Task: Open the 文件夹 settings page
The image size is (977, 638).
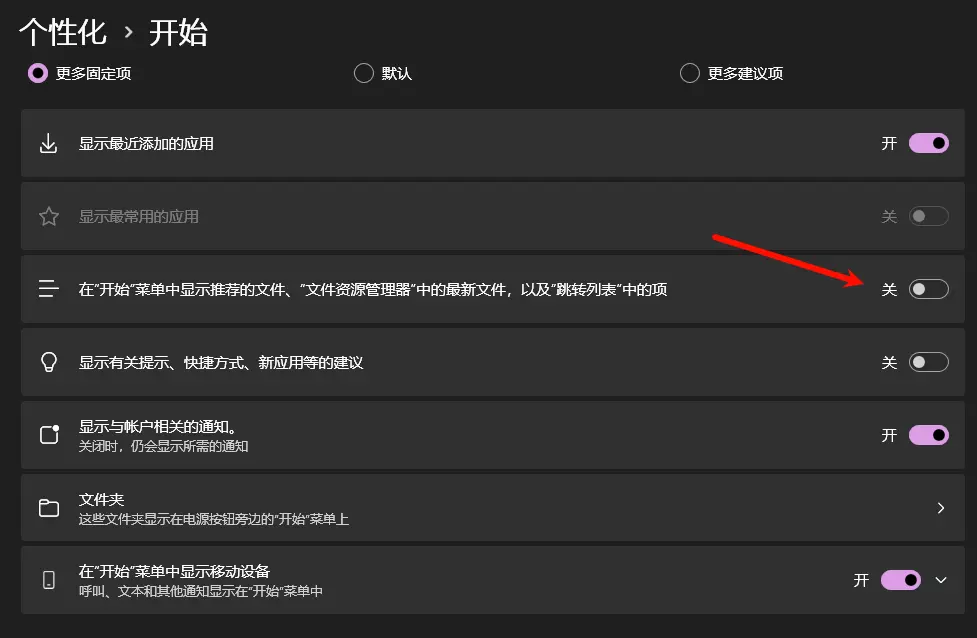Action: (490, 507)
